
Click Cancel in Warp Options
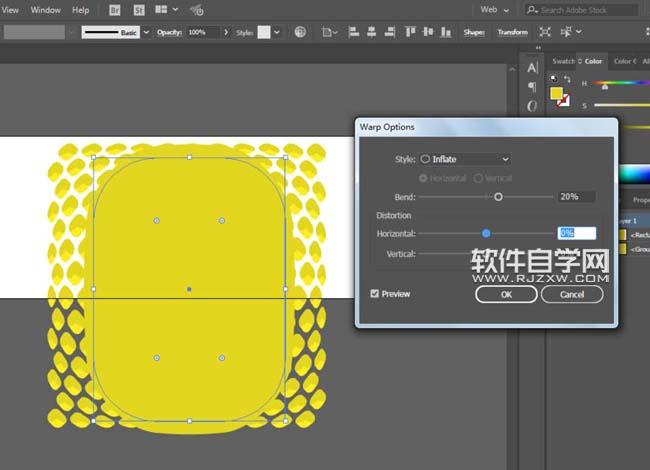[x=572, y=295]
